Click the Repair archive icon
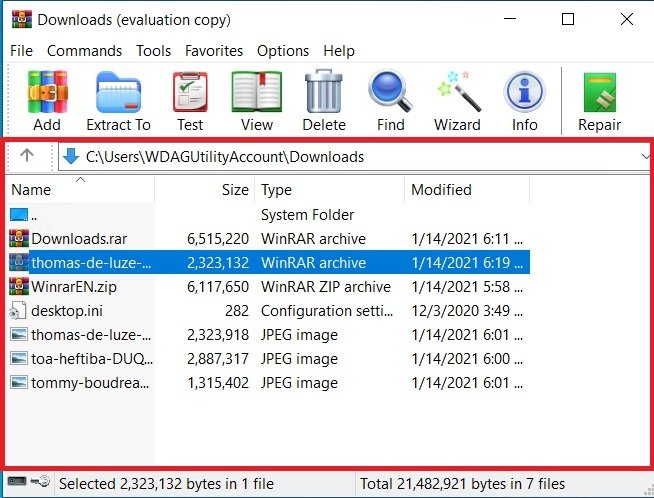 600,93
